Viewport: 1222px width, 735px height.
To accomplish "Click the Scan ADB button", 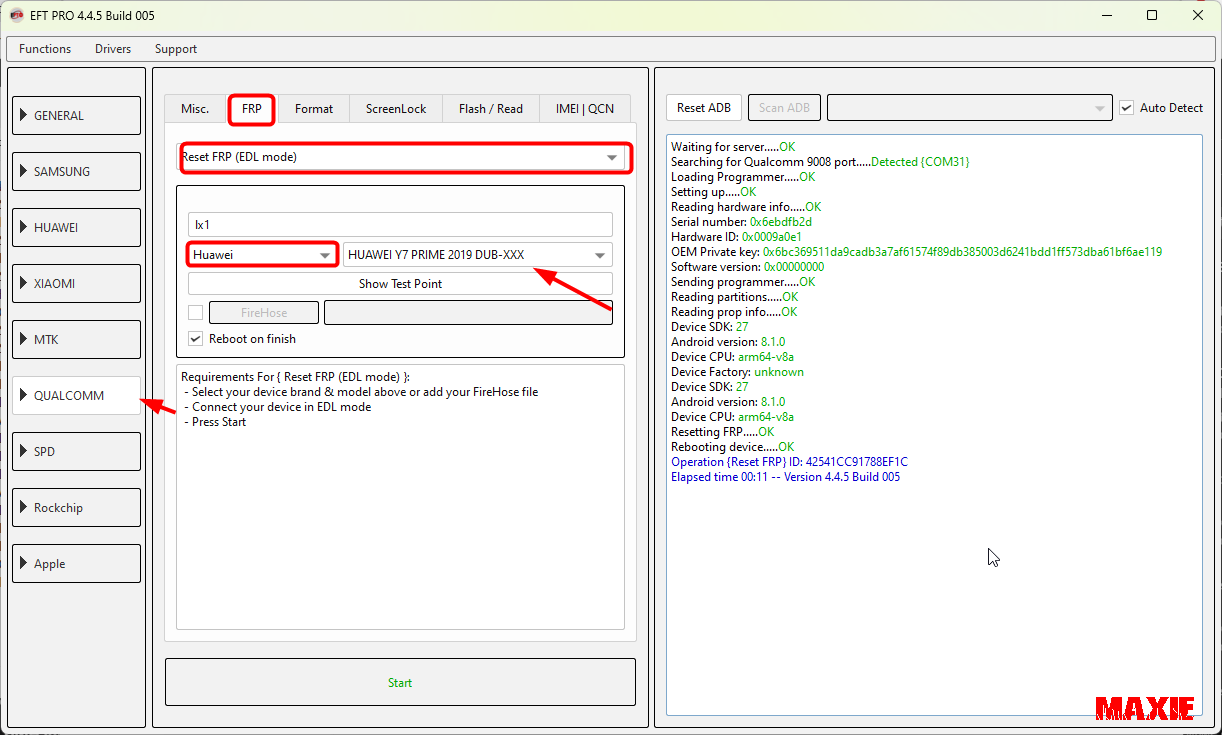I will pyautogui.click(x=785, y=108).
